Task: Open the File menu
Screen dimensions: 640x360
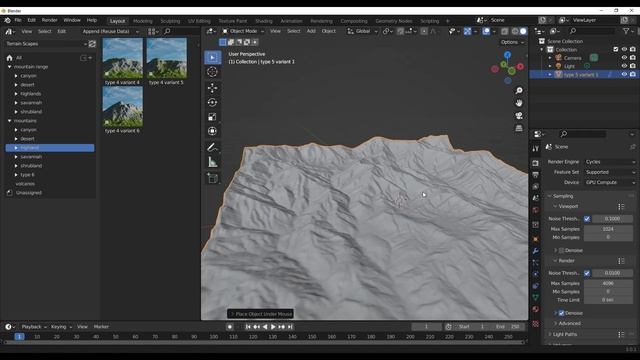Action: pyautogui.click(x=18, y=20)
